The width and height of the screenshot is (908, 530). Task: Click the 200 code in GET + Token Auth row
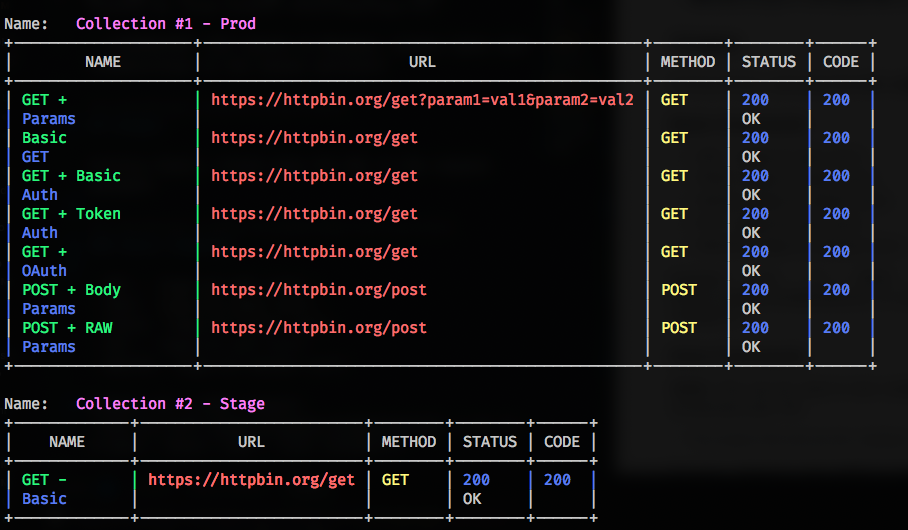click(836, 214)
